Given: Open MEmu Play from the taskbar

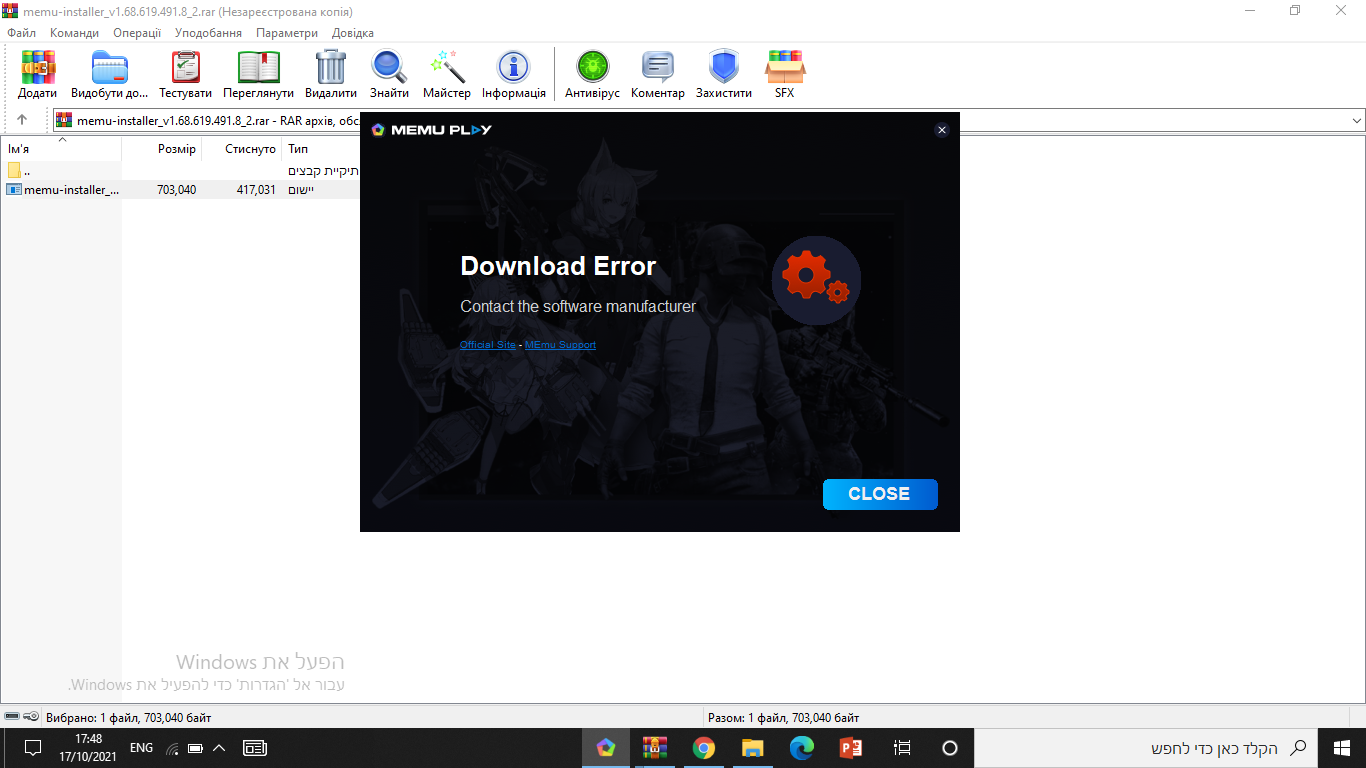Looking at the screenshot, I should tap(606, 748).
